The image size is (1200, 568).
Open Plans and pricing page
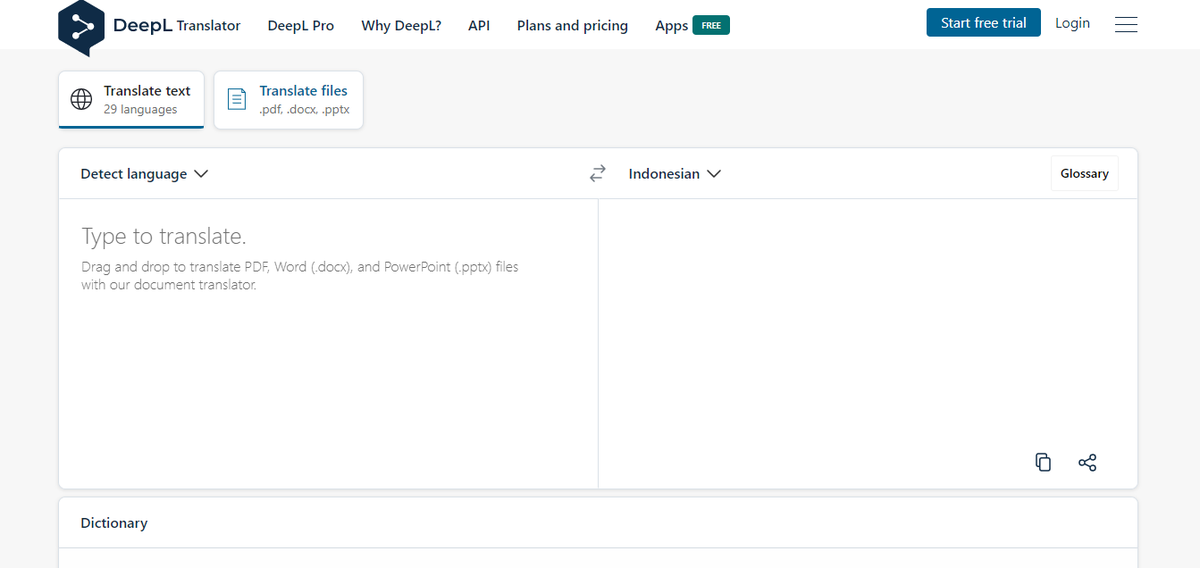point(572,25)
